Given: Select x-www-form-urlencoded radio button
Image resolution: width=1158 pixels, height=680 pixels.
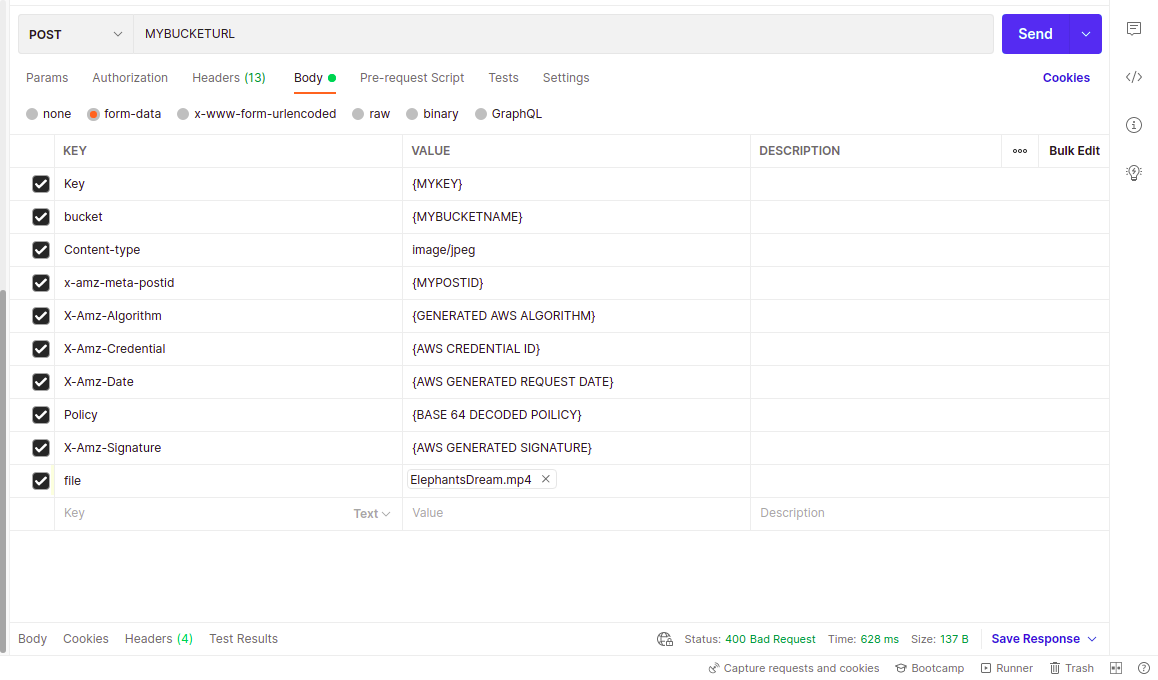Looking at the screenshot, I should click(183, 114).
